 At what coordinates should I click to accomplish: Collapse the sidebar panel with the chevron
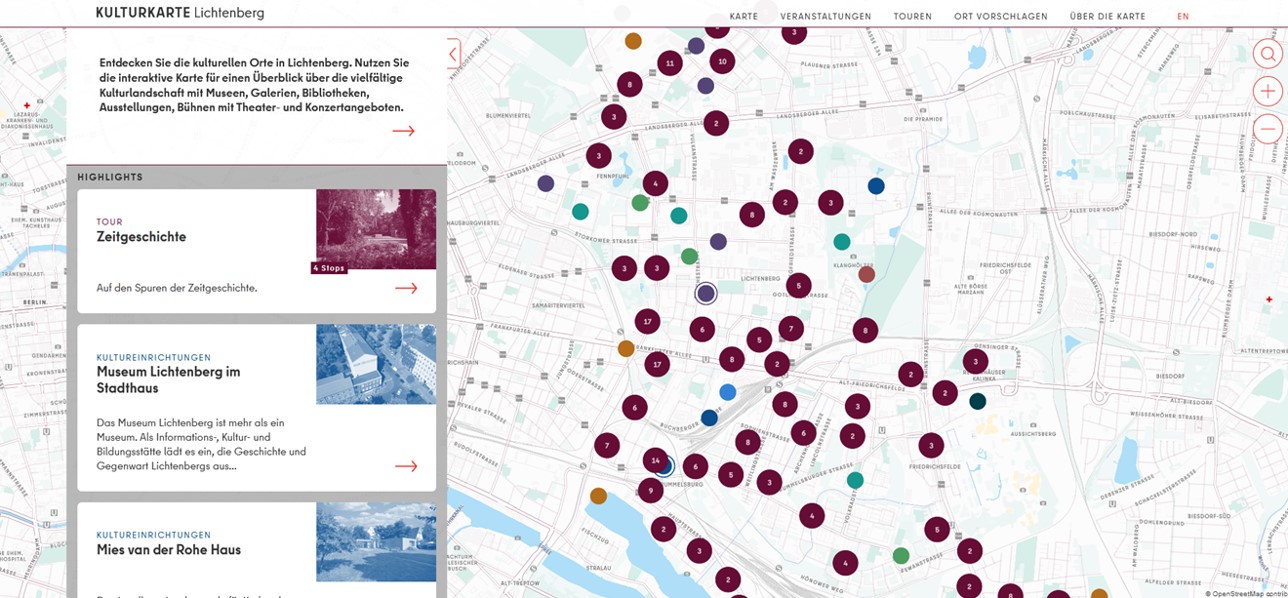pyautogui.click(x=453, y=54)
